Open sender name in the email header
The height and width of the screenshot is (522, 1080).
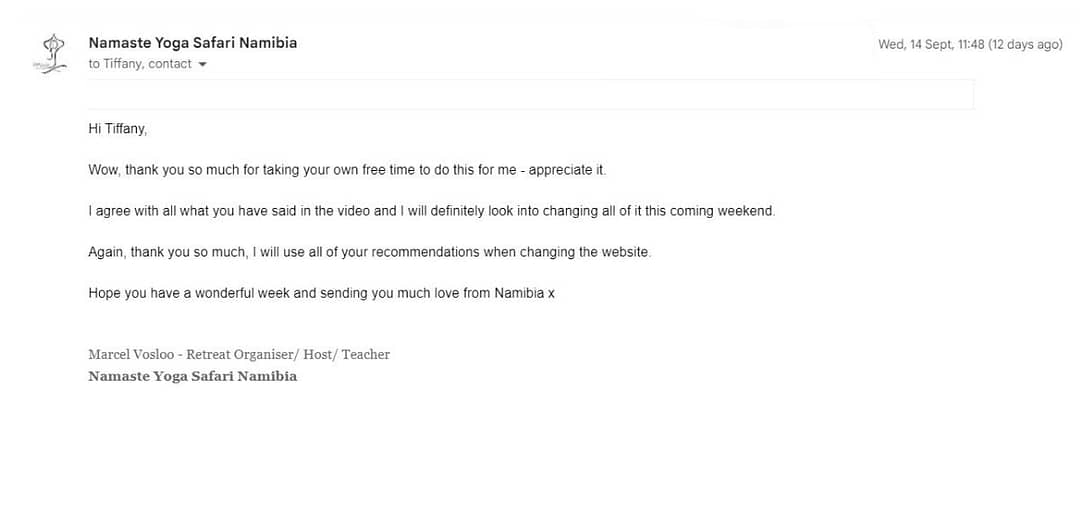pyautogui.click(x=193, y=43)
